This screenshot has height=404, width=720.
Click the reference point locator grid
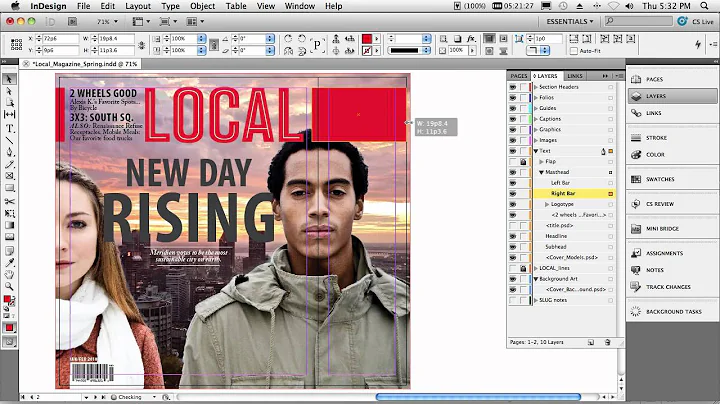[x=16, y=44]
